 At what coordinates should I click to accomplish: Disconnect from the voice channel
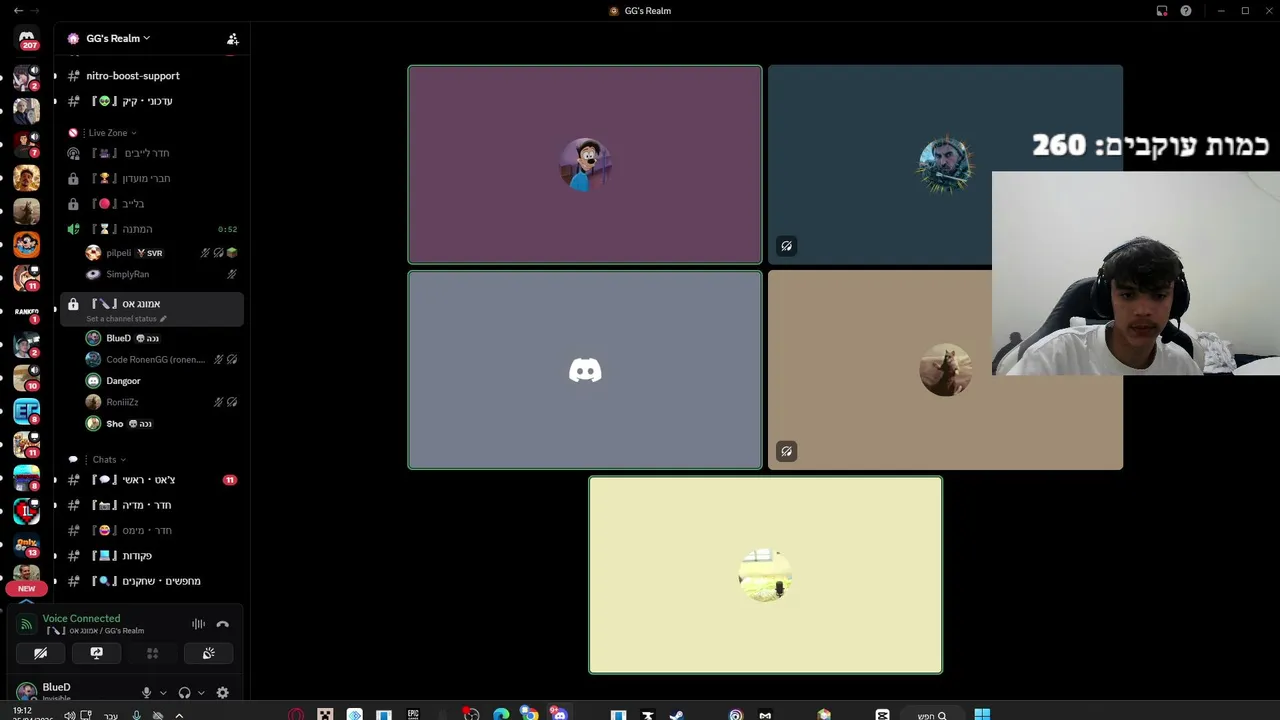pyautogui.click(x=222, y=624)
